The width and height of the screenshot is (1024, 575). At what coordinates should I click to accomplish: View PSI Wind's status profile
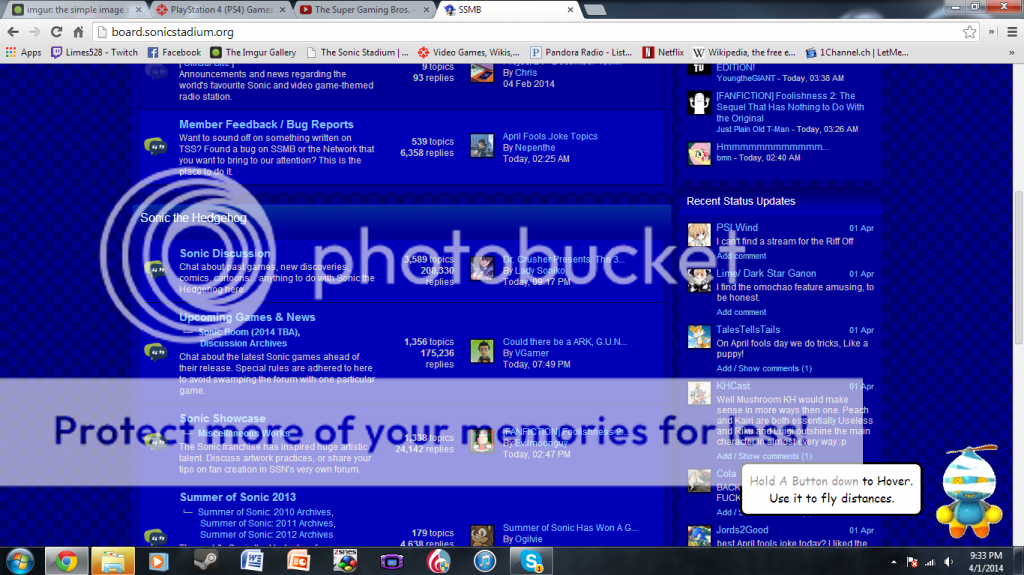pyautogui.click(x=737, y=227)
